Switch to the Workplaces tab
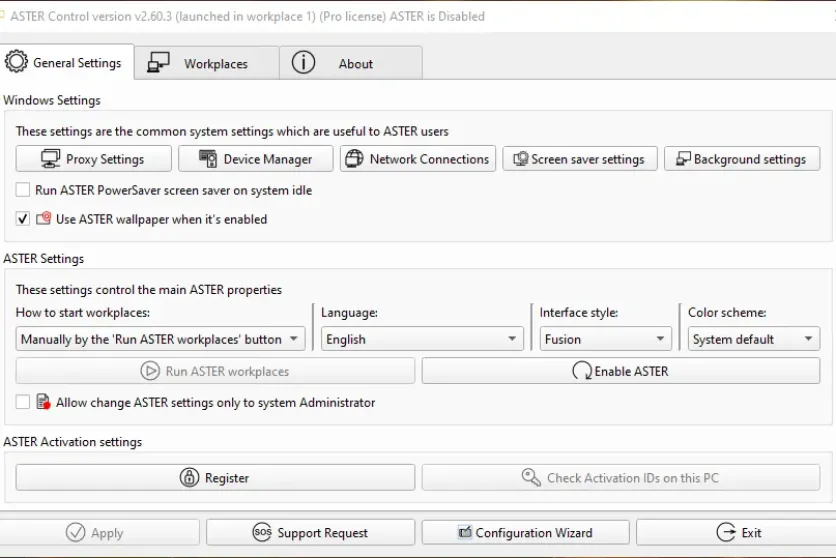The height and width of the screenshot is (558, 836). (206, 63)
